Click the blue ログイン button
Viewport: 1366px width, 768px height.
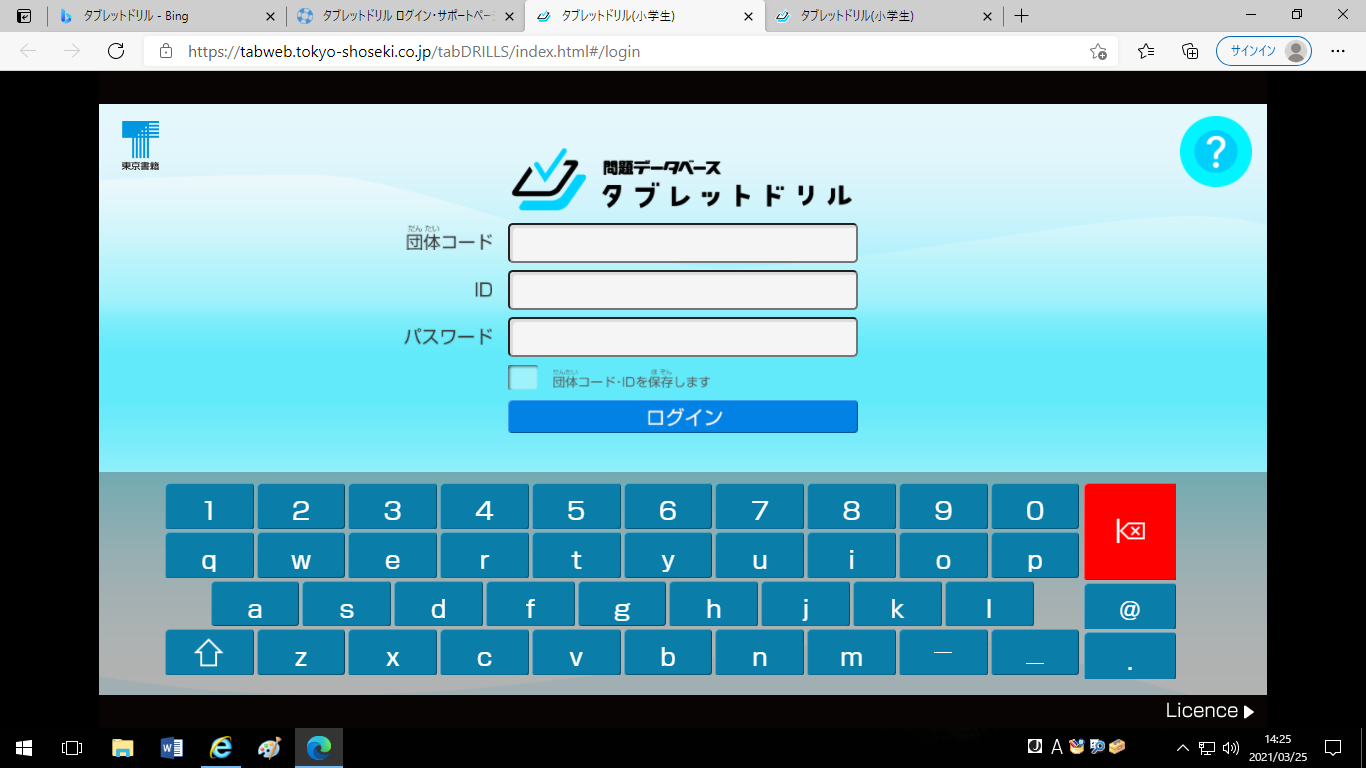pyautogui.click(x=683, y=417)
